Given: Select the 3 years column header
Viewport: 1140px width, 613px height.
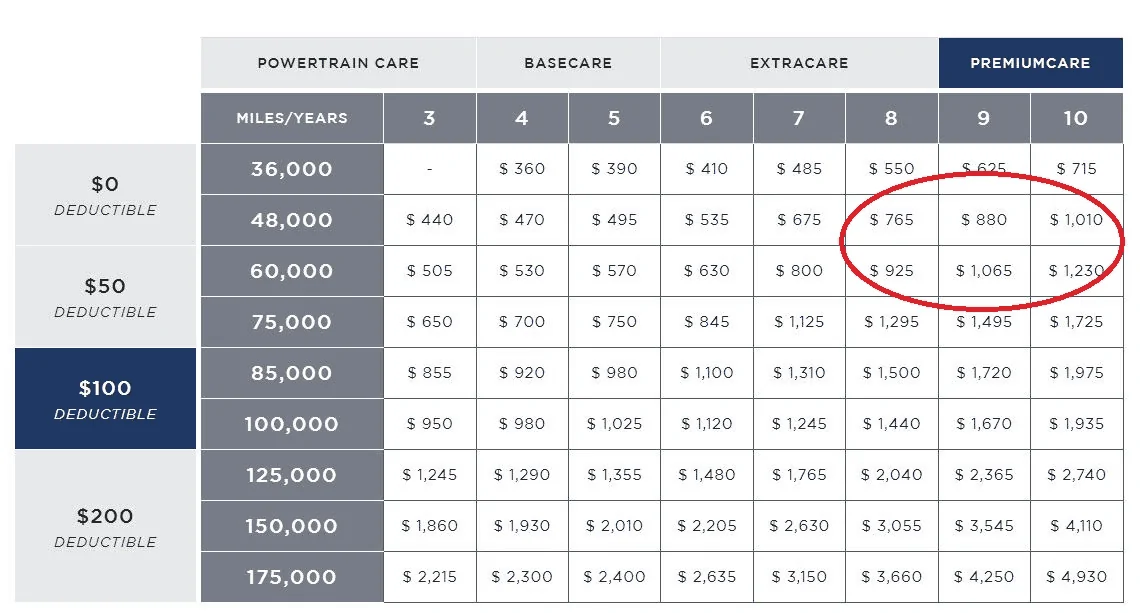Looking at the screenshot, I should pyautogui.click(x=430, y=118).
